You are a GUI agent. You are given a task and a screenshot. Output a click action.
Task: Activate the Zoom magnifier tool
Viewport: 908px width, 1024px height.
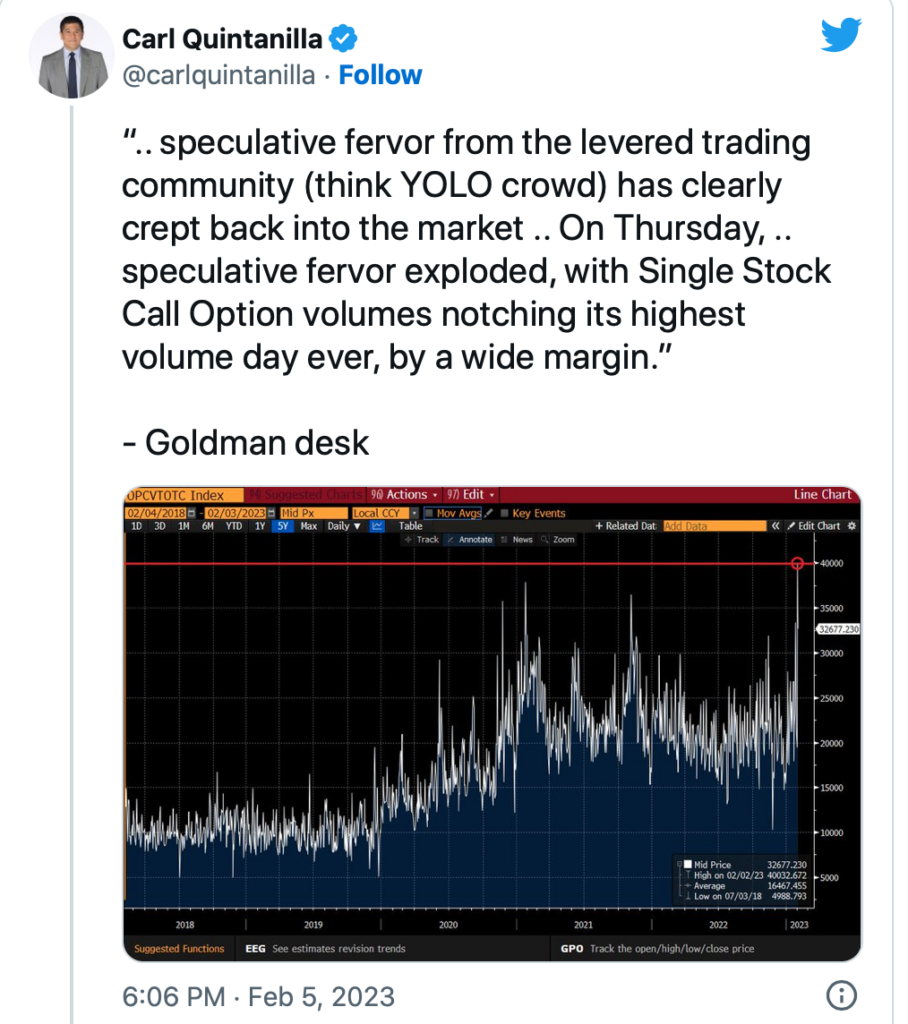558,539
